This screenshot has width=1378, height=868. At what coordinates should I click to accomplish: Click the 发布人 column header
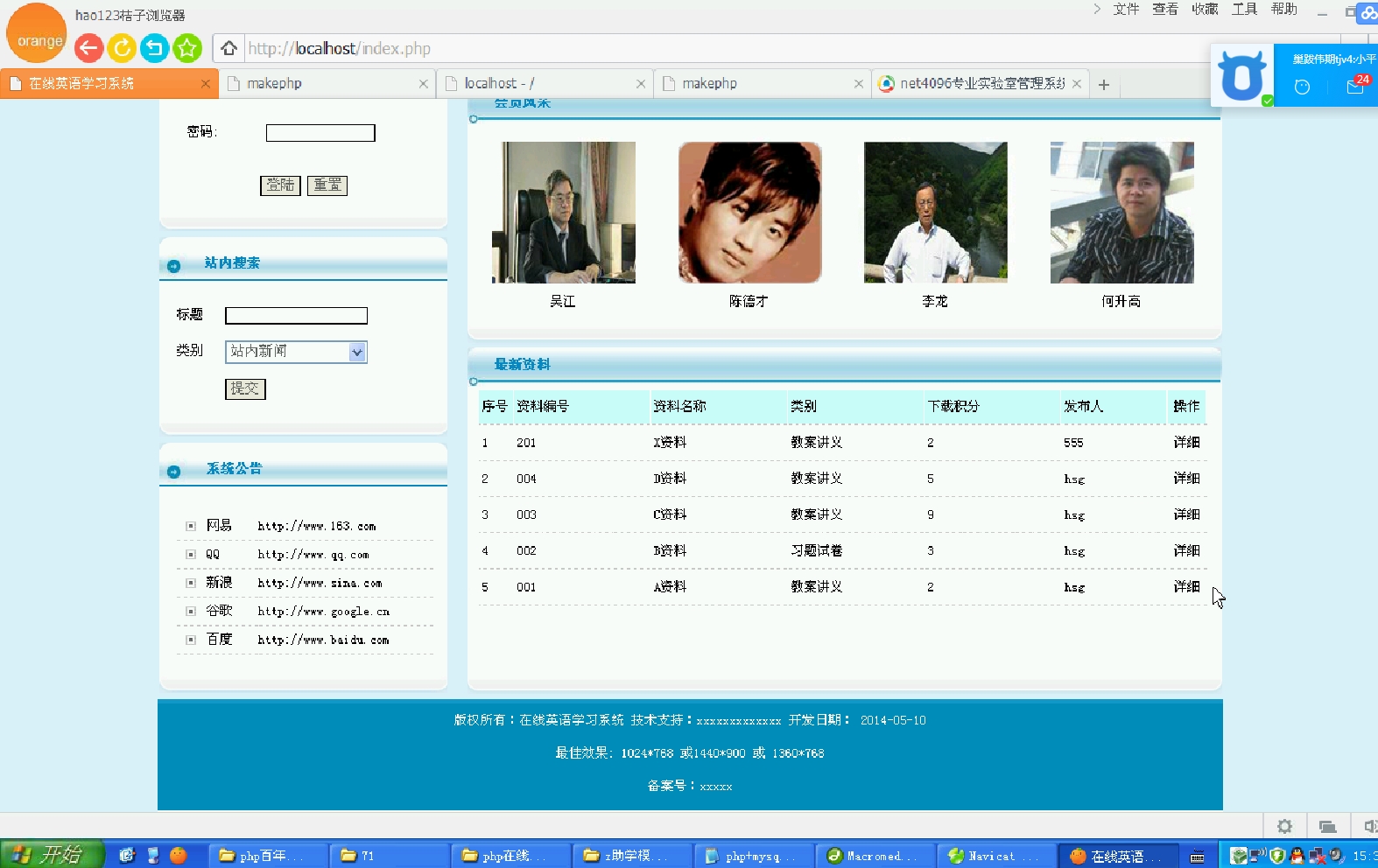tap(1083, 406)
